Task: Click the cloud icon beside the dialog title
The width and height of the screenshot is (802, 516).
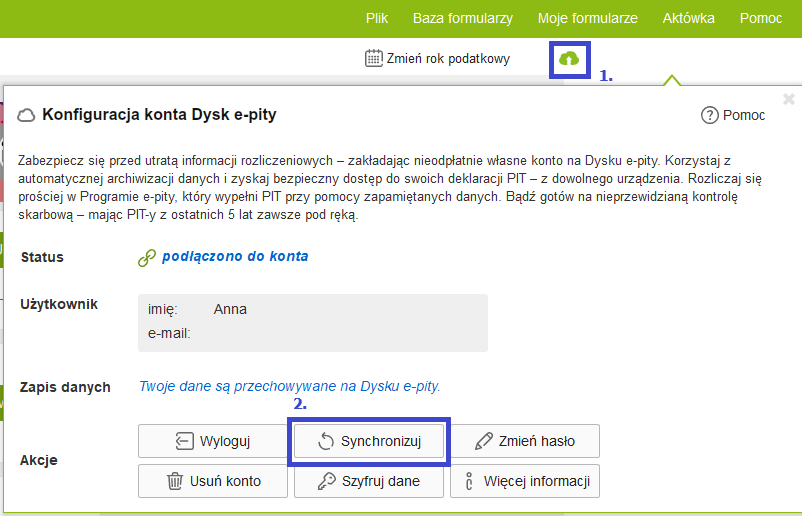Action: pyautogui.click(x=27, y=115)
